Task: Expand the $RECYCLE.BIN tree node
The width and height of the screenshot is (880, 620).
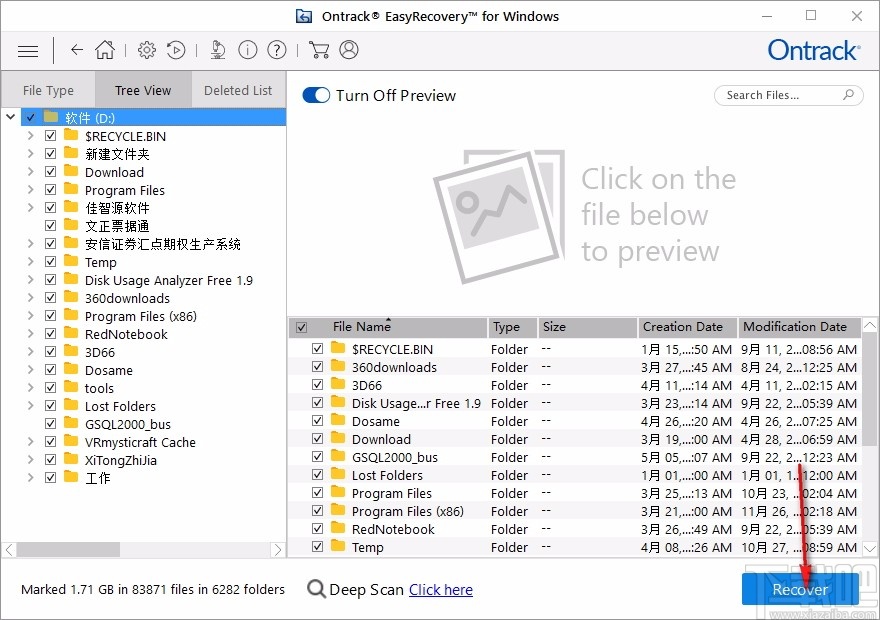Action: [30, 135]
